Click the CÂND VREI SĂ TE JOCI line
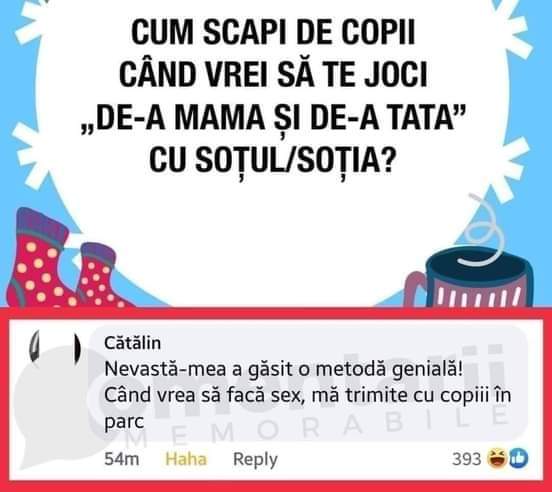Viewport: 552px width, 492px height. pos(273,75)
